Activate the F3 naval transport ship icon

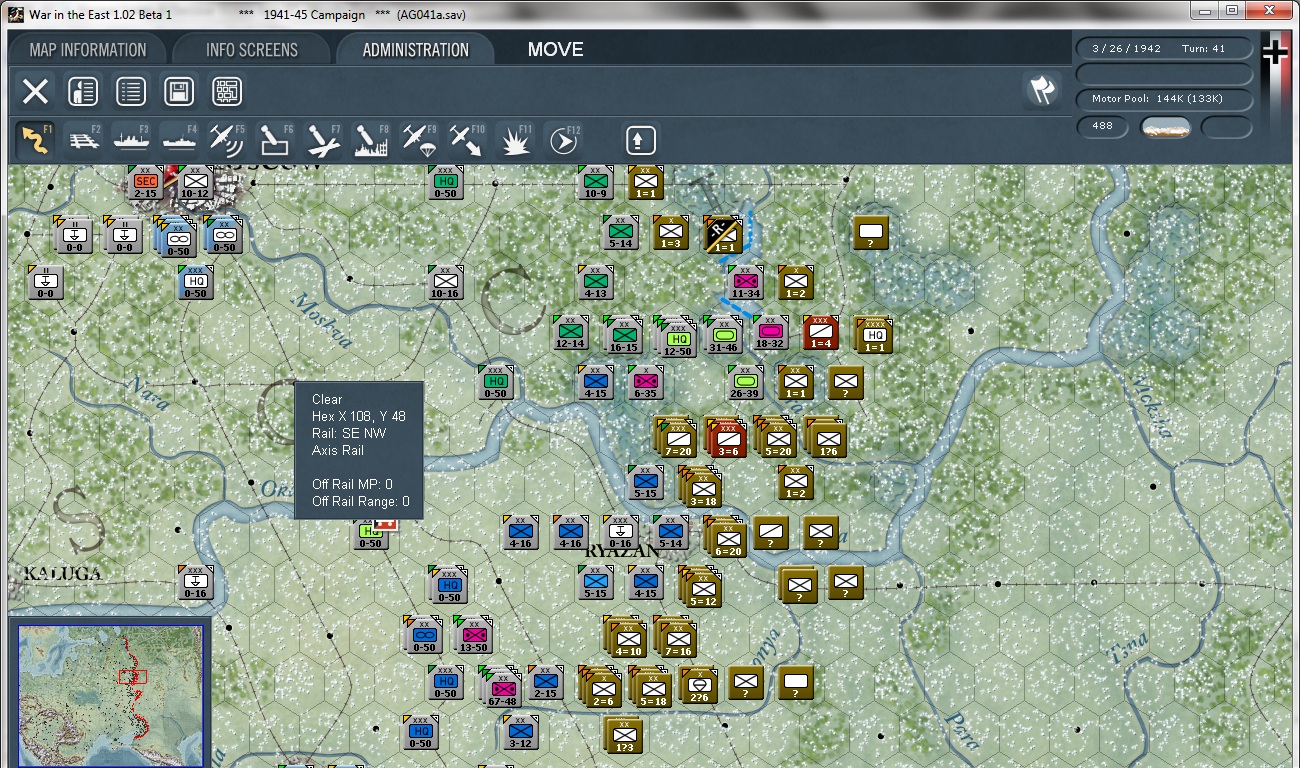(x=131, y=140)
